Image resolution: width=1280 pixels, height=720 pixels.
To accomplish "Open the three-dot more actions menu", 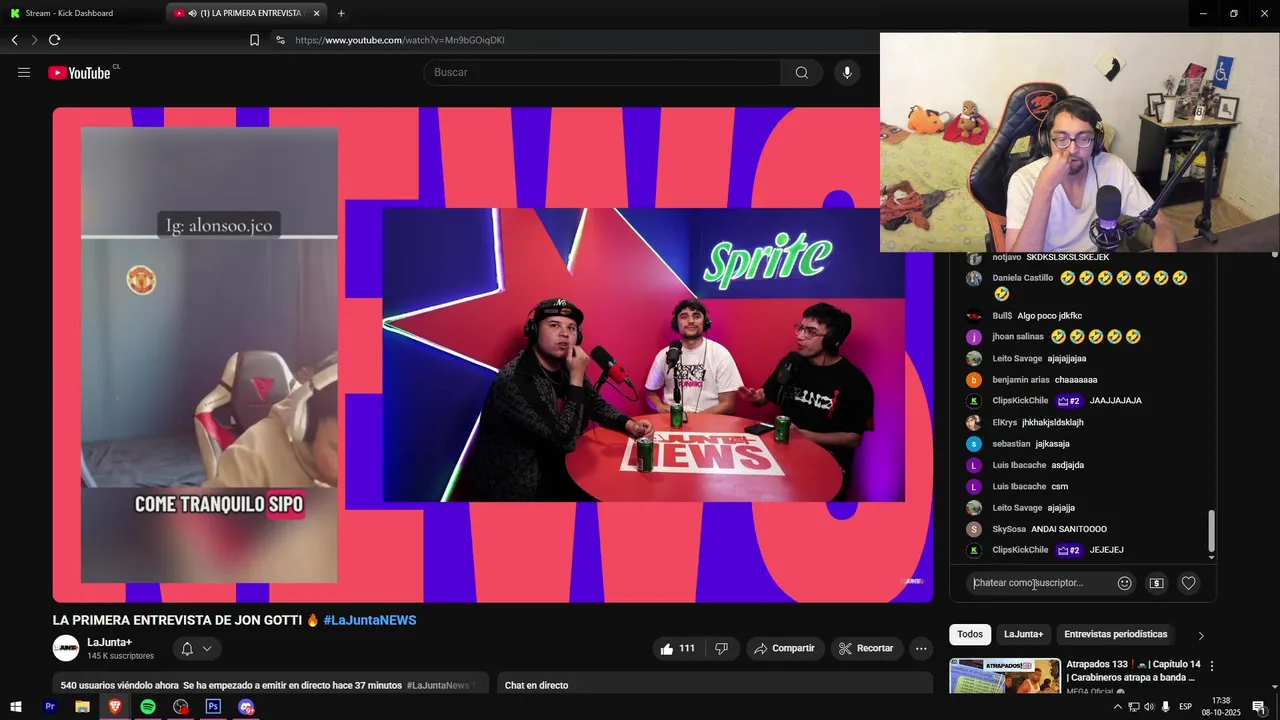I will coord(921,648).
